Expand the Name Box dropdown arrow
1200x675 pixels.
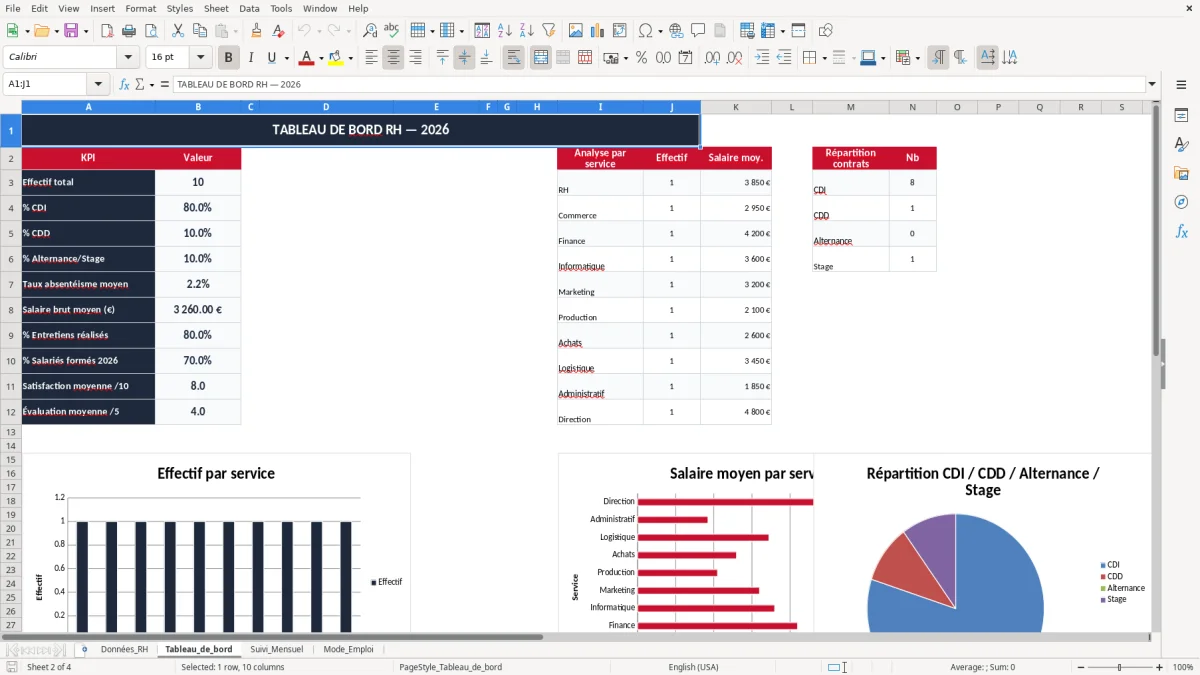[98, 84]
